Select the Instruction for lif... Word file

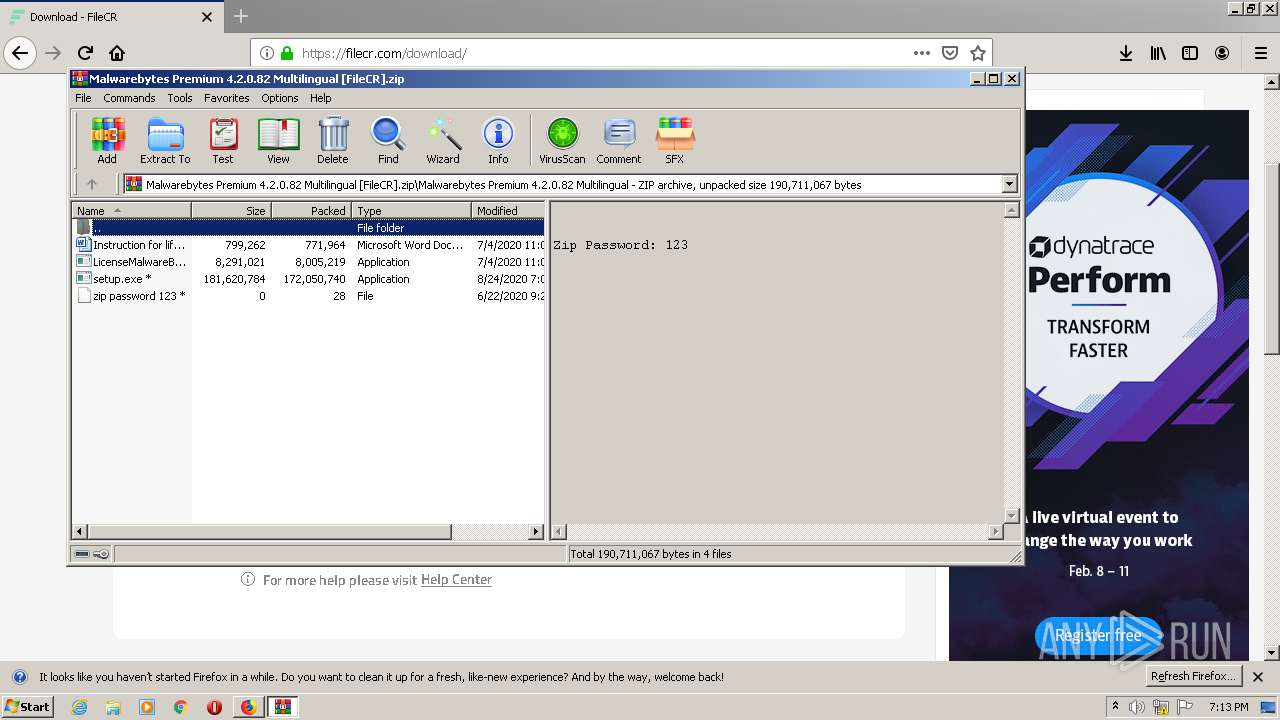pos(309,245)
